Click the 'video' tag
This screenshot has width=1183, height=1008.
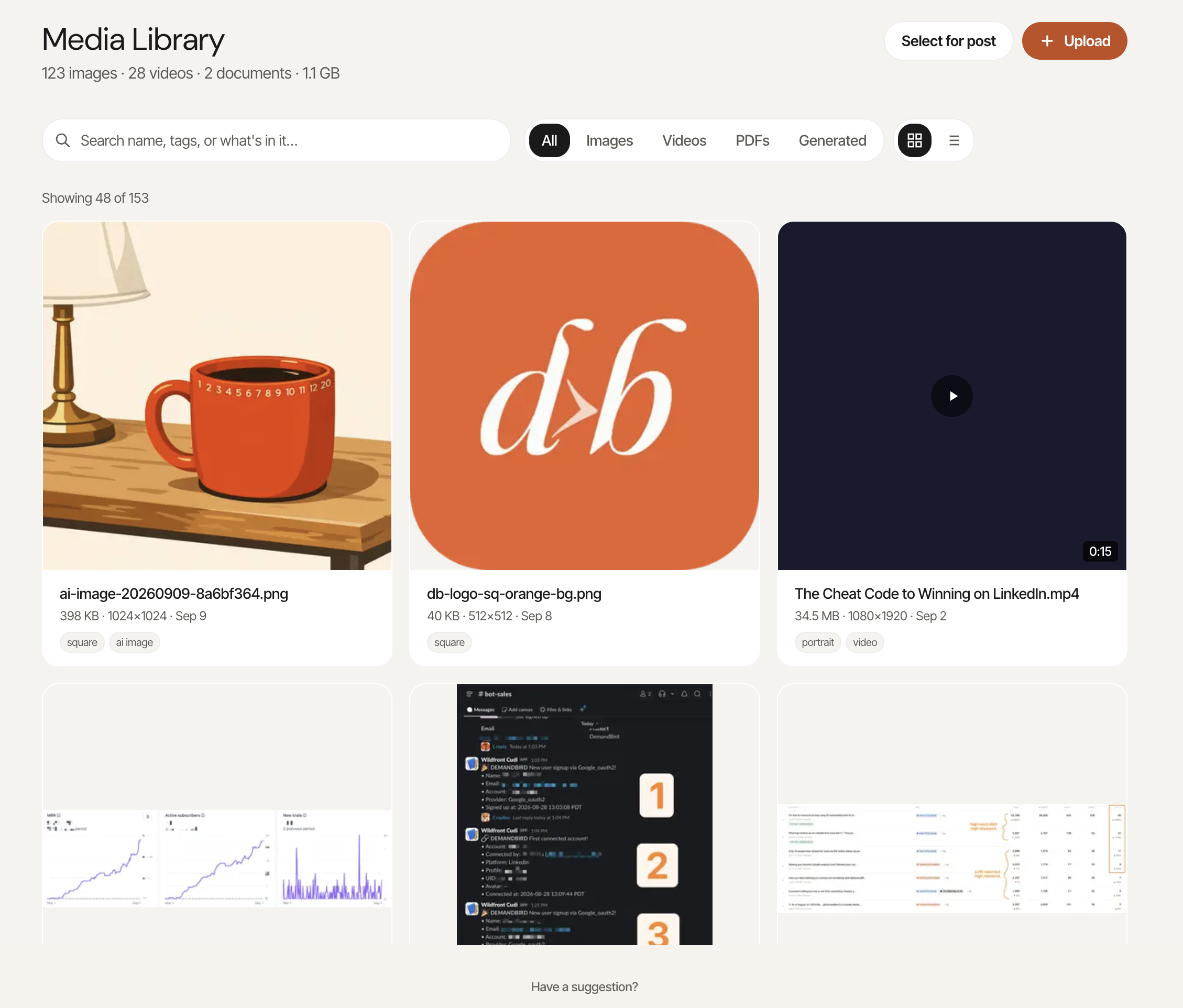864,642
